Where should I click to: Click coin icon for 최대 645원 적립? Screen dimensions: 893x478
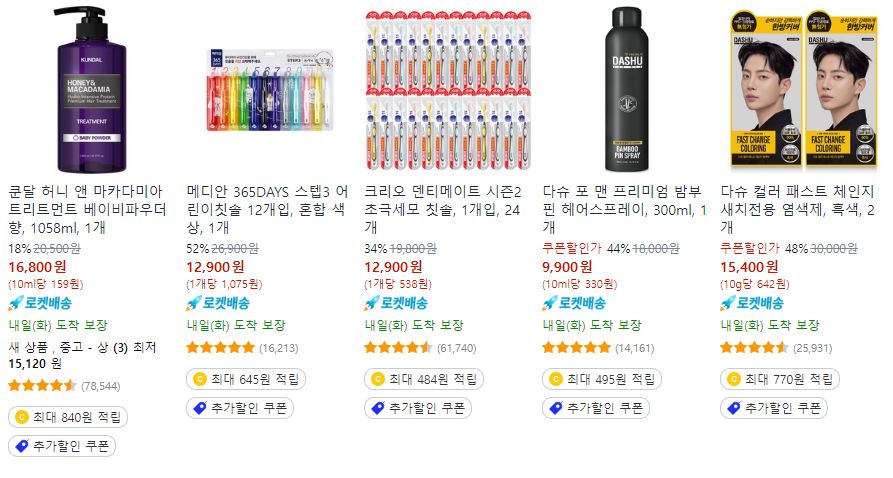[199, 379]
